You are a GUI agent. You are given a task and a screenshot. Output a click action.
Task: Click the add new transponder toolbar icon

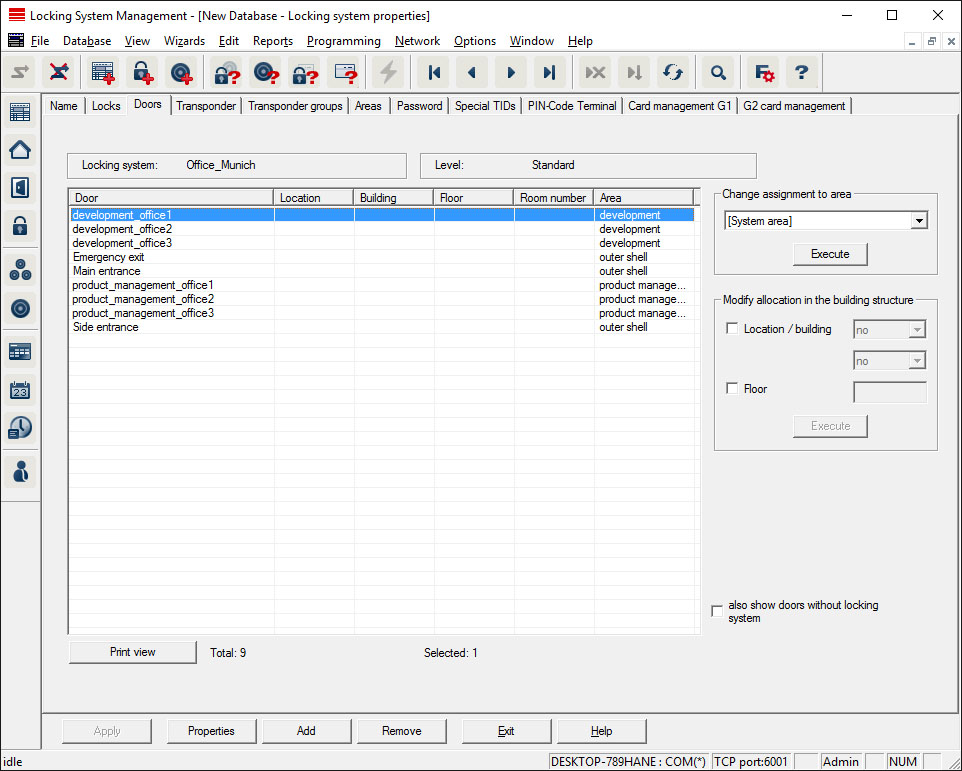click(181, 72)
